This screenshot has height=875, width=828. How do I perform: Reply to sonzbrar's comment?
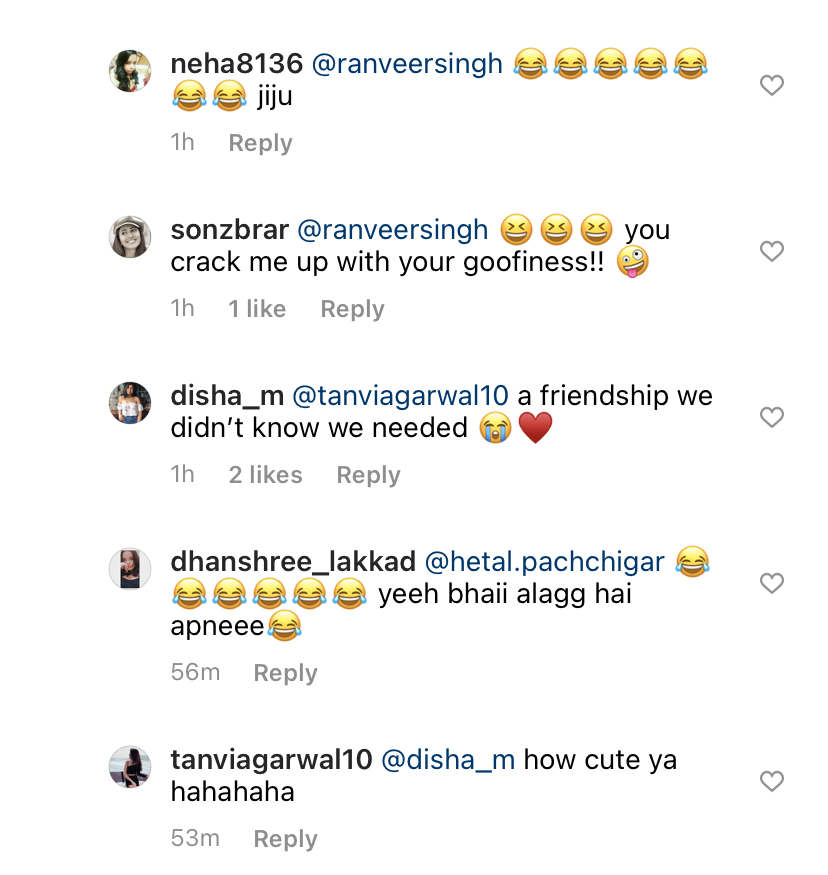click(x=352, y=309)
